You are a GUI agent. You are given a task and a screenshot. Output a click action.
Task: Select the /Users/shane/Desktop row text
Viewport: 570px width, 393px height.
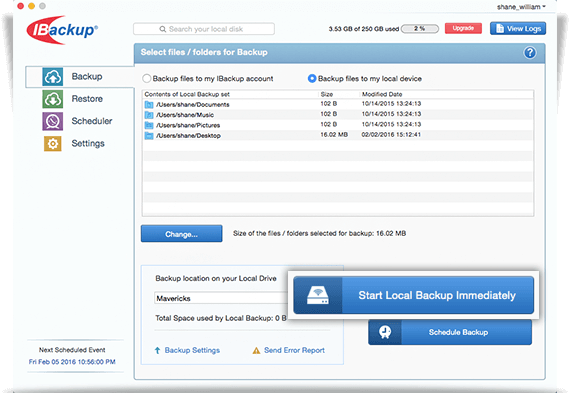[188, 136]
